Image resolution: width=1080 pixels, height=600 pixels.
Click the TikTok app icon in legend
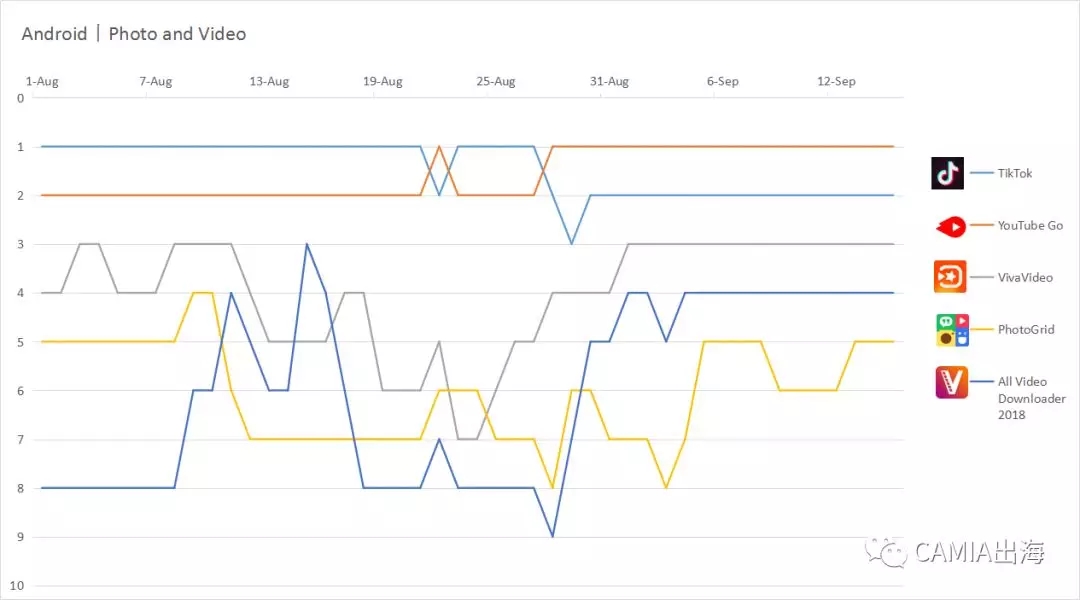pos(947,173)
